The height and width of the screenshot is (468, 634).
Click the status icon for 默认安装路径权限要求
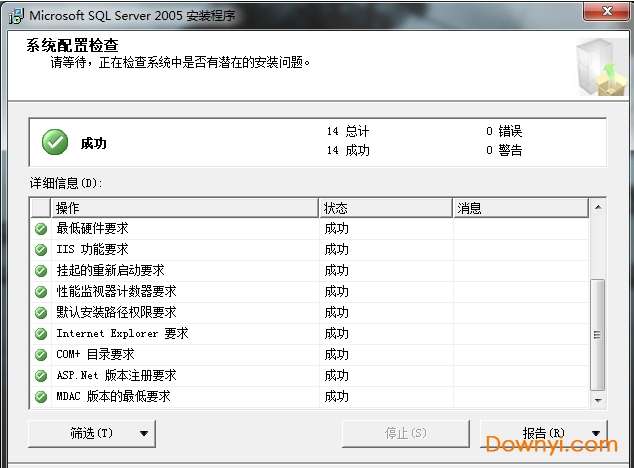point(41,313)
